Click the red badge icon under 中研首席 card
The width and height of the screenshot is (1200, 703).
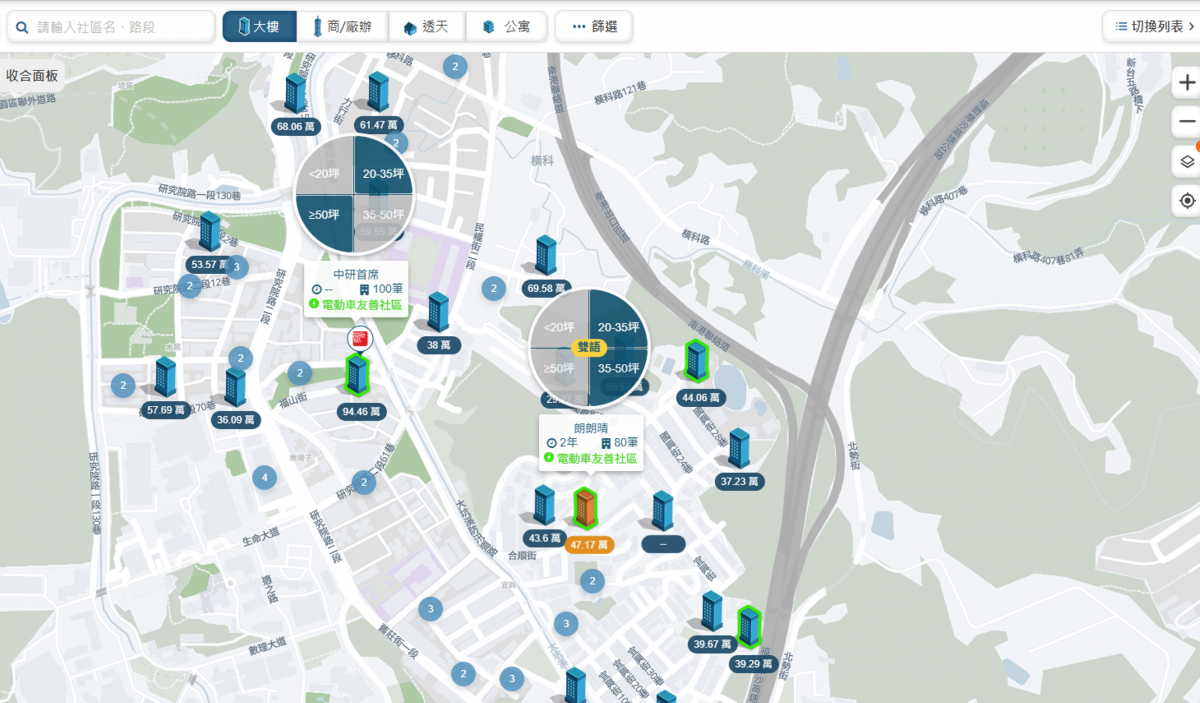[358, 338]
